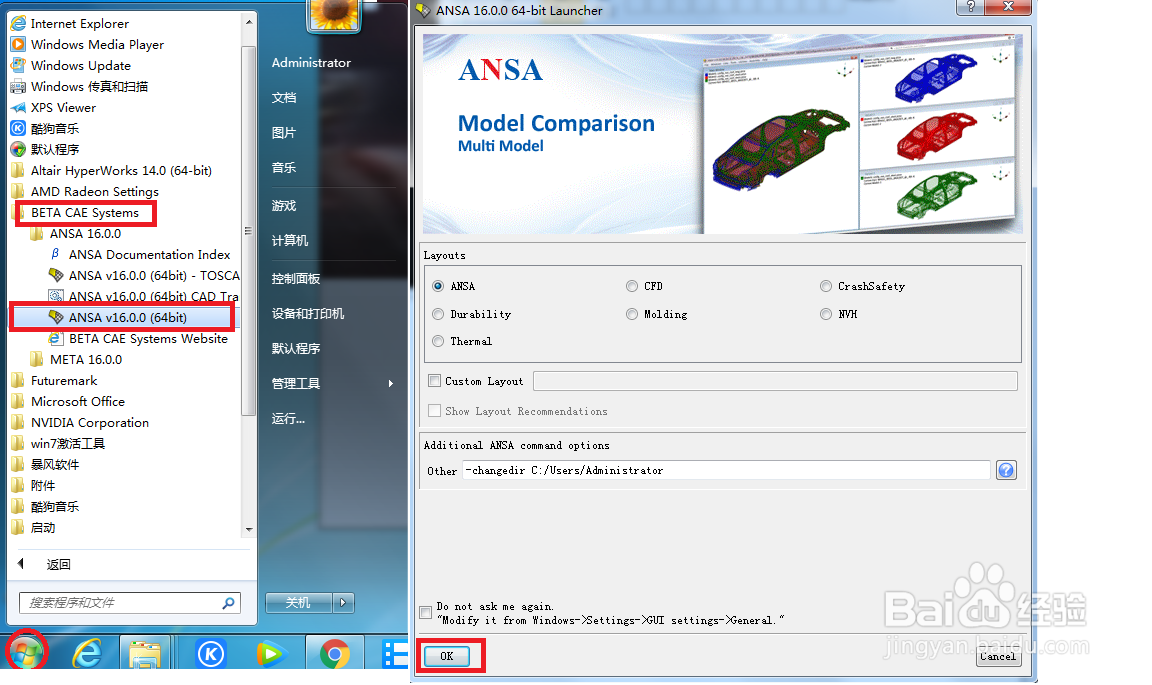
Task: Expand the win7激活工具 folder
Action: pos(58,444)
